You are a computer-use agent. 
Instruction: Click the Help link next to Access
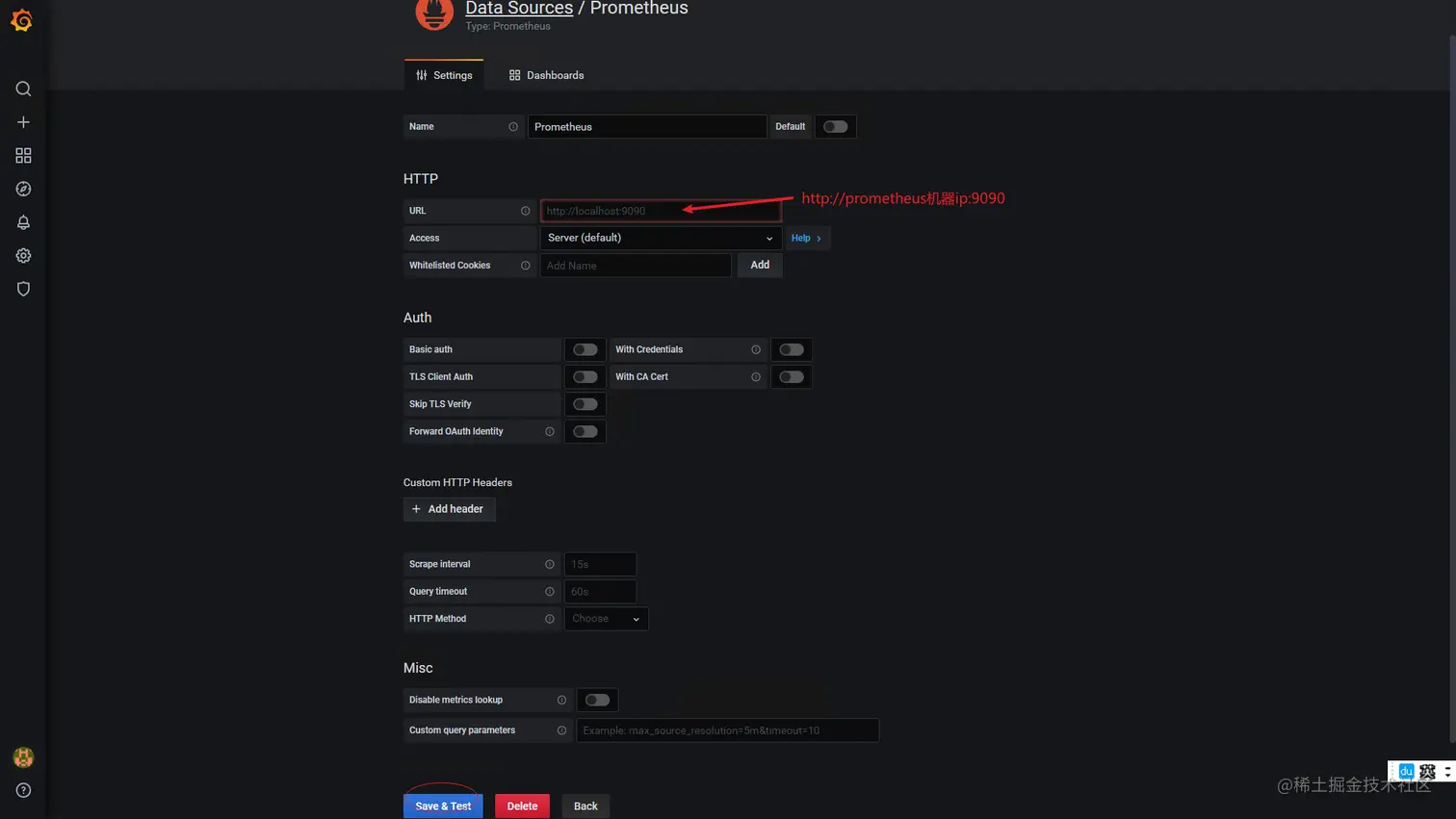coord(804,238)
